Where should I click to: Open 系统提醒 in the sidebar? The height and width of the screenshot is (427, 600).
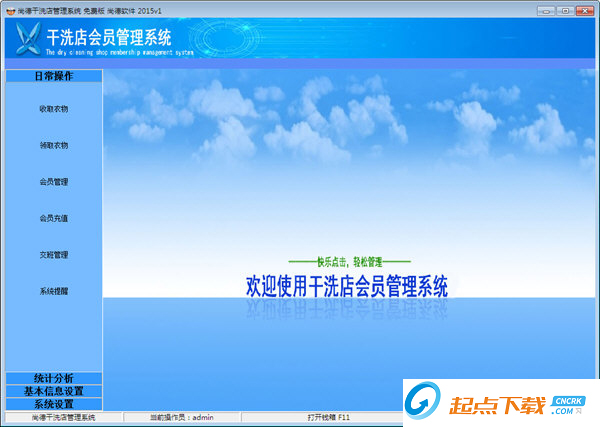pos(54,291)
